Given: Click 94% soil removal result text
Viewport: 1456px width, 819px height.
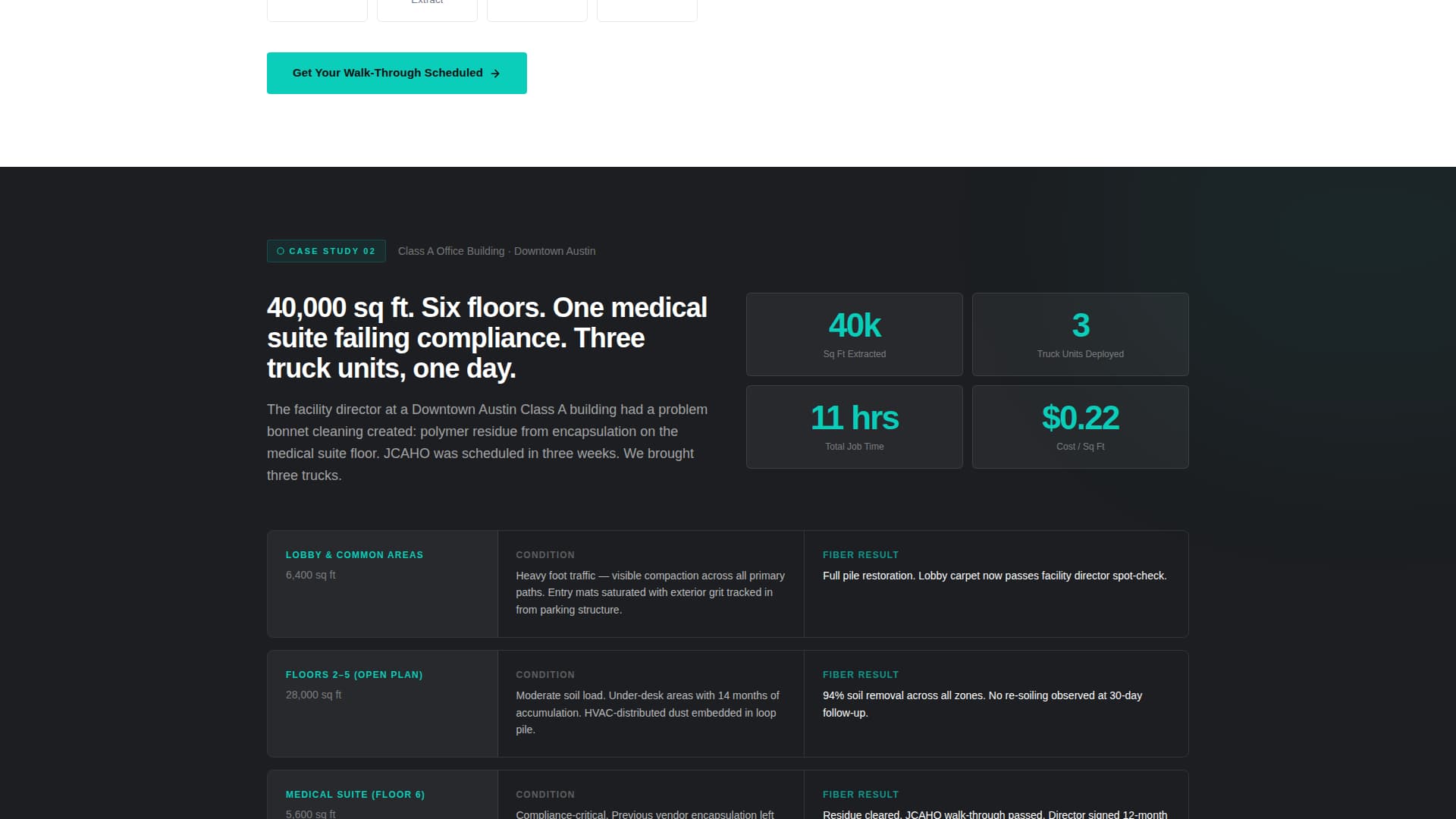Looking at the screenshot, I should click(982, 704).
